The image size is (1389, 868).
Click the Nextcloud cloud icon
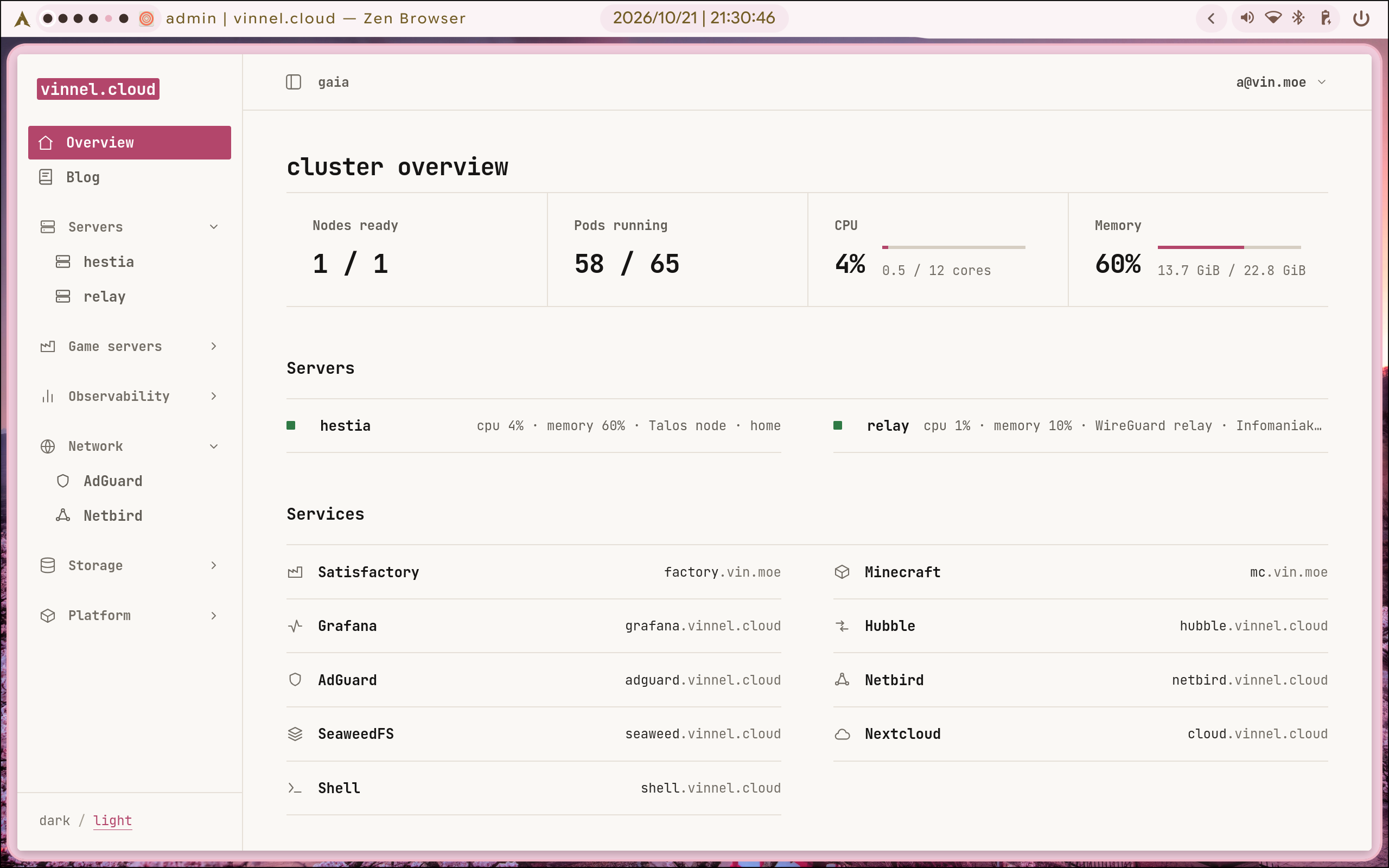(x=842, y=733)
